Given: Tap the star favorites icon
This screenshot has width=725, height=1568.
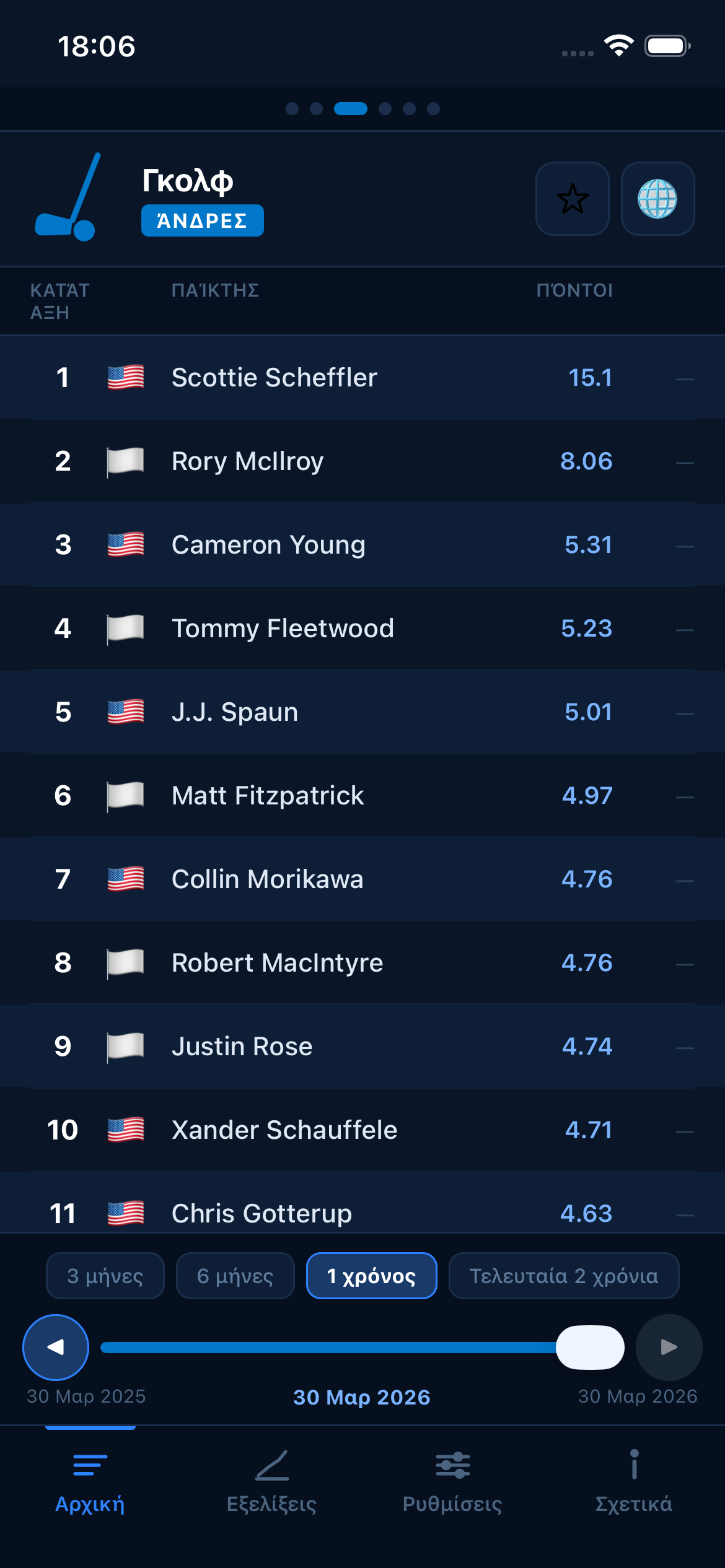Looking at the screenshot, I should pos(572,199).
